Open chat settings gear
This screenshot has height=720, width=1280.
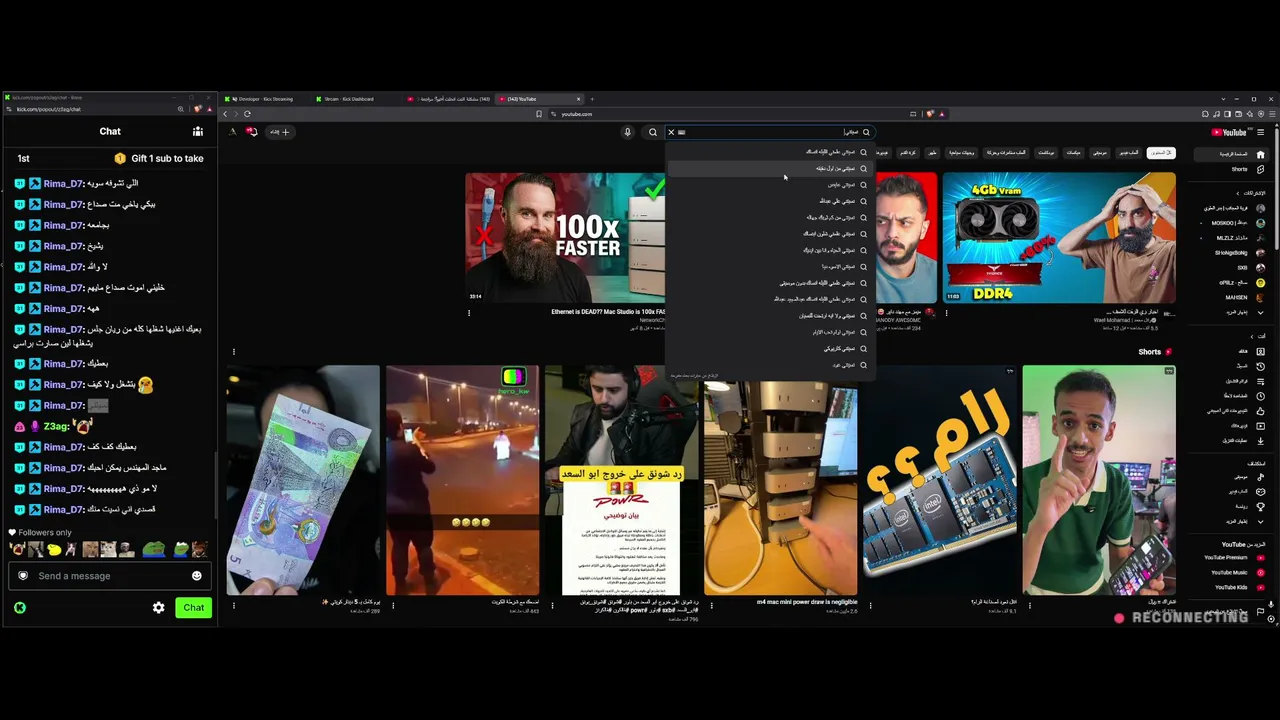click(x=158, y=607)
